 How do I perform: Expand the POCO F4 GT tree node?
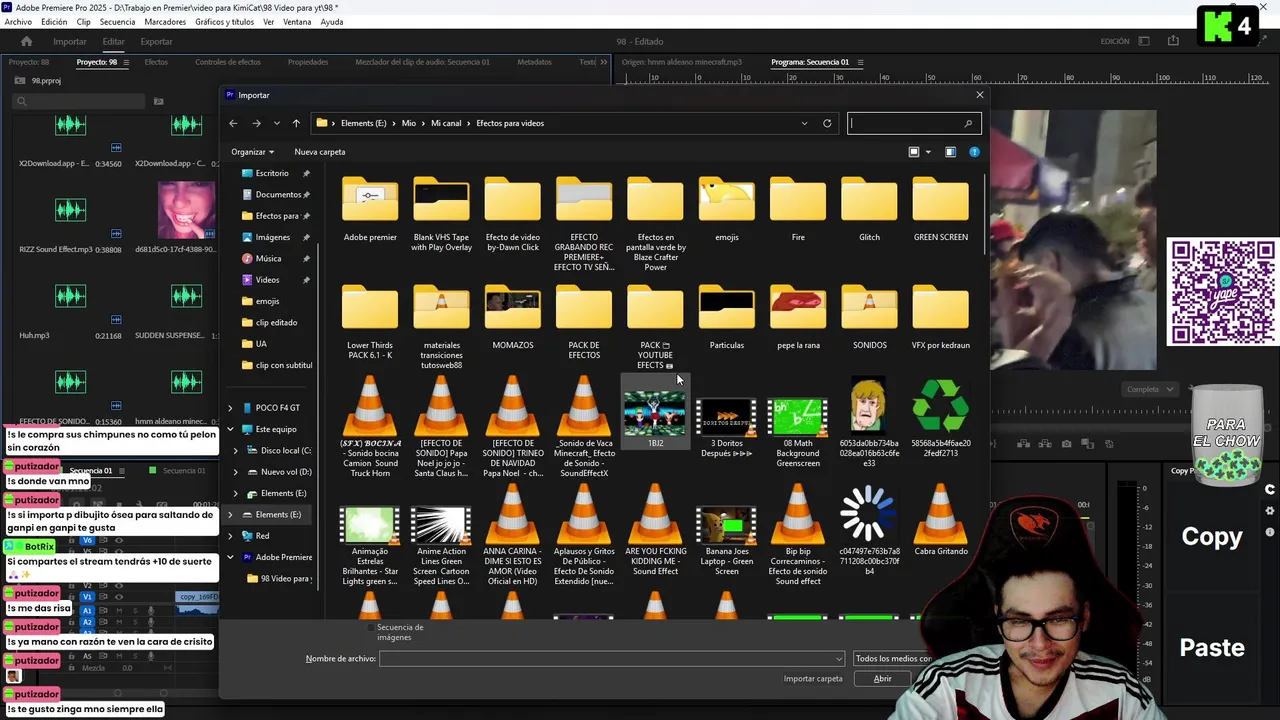coord(231,408)
